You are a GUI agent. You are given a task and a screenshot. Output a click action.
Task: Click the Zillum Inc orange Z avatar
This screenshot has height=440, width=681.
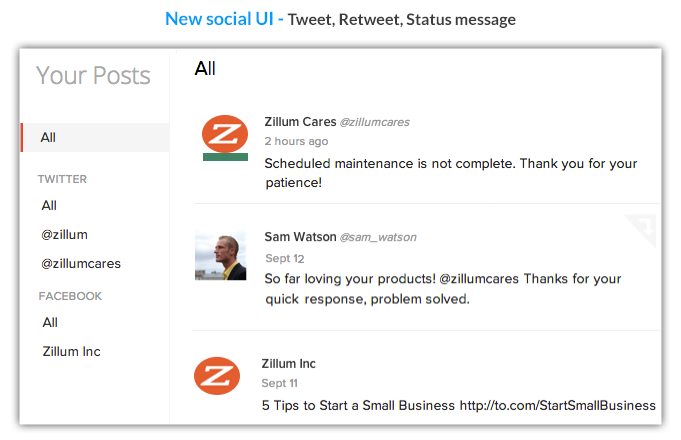(x=217, y=376)
